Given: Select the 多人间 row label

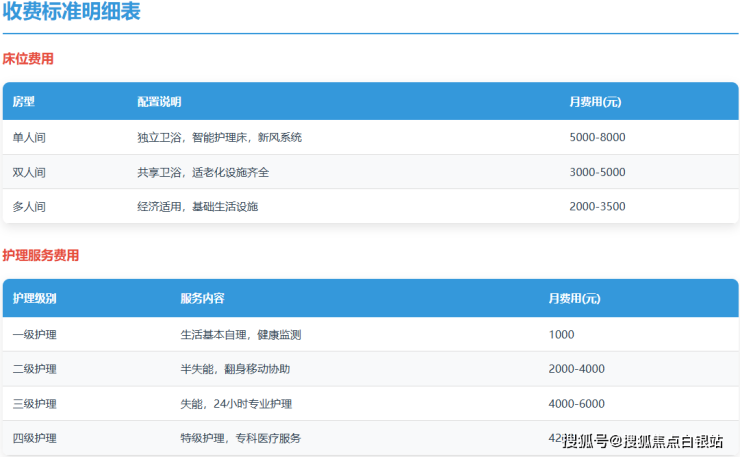Looking at the screenshot, I should (x=29, y=206).
